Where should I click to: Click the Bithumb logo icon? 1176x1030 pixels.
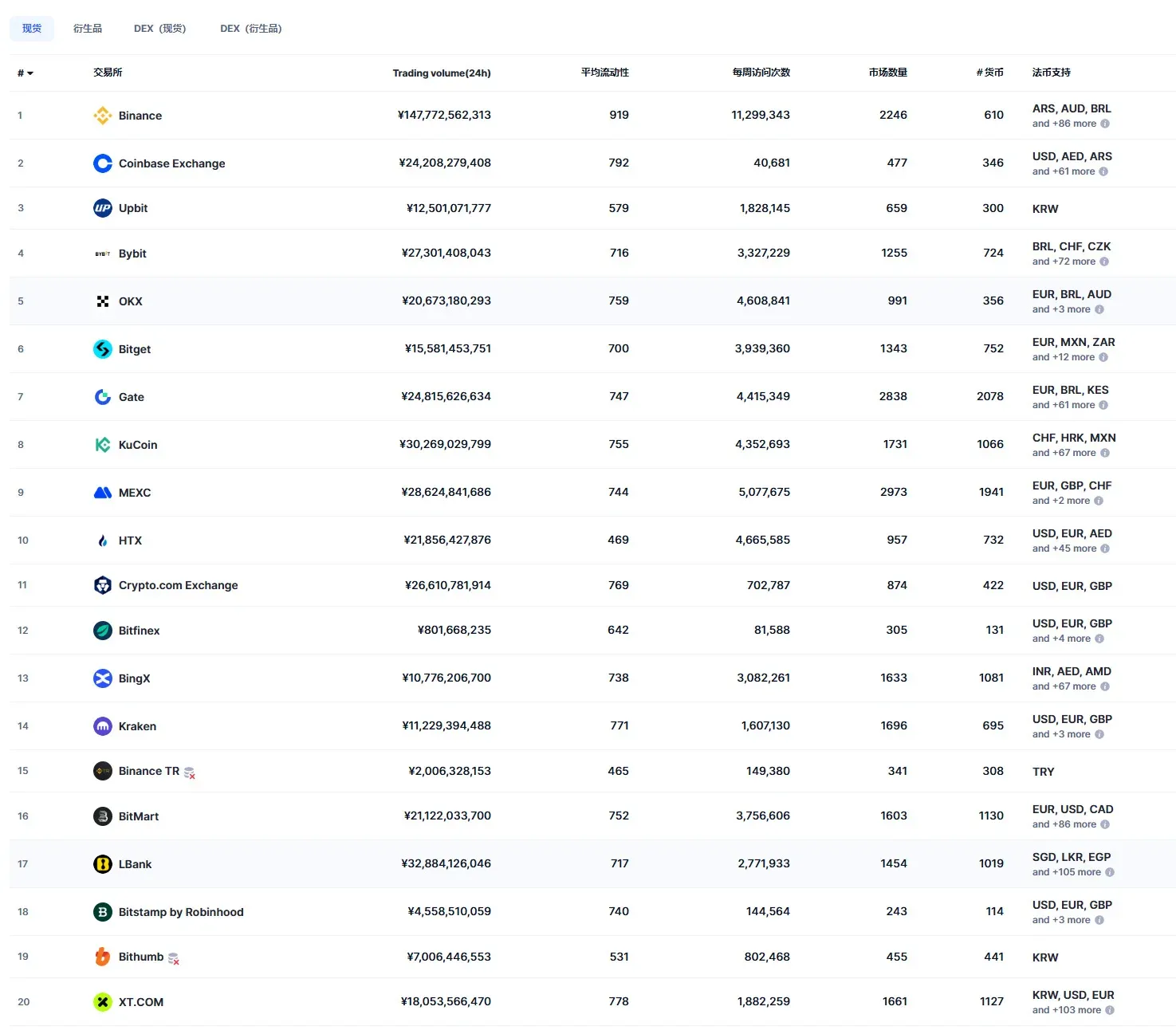coord(102,957)
